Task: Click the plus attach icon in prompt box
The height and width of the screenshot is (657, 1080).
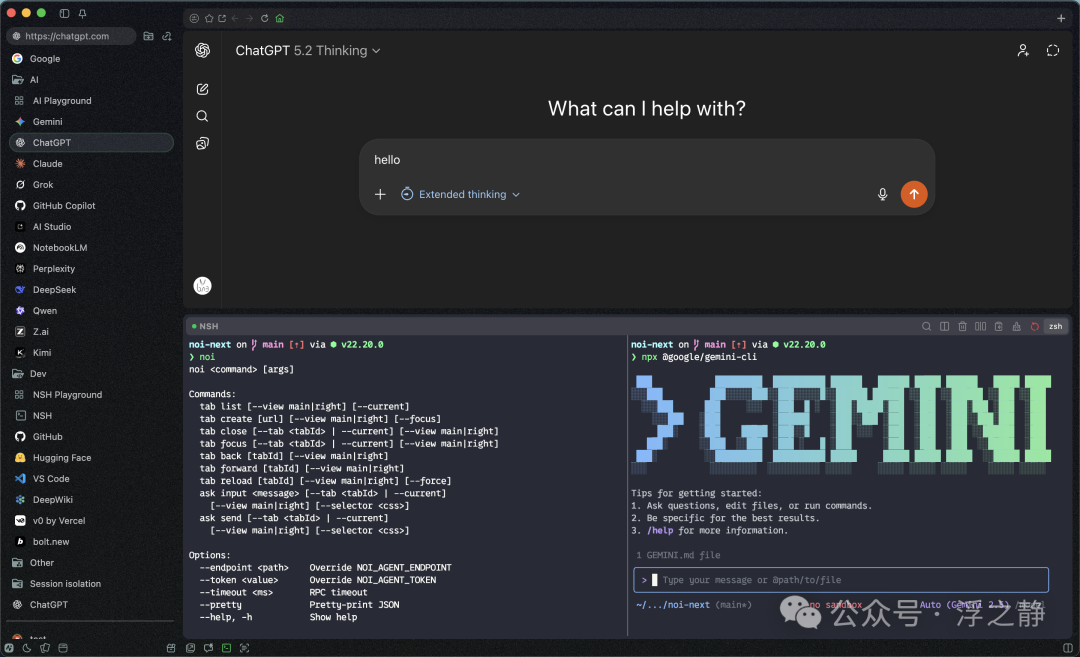Action: click(380, 194)
